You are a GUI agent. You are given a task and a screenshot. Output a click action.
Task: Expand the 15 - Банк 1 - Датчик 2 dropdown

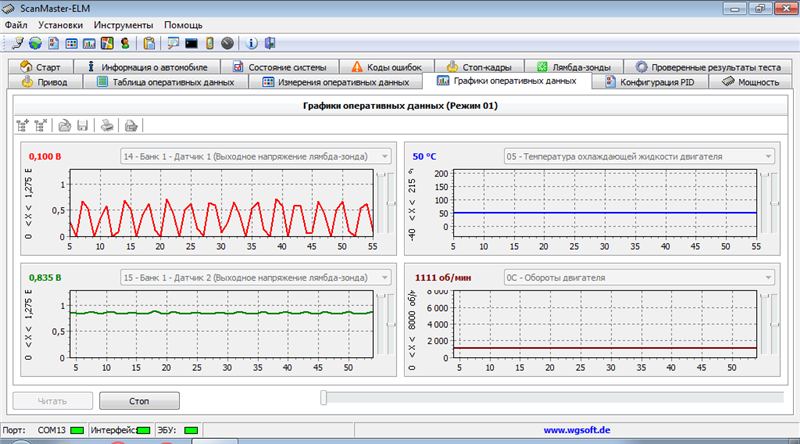point(385,278)
